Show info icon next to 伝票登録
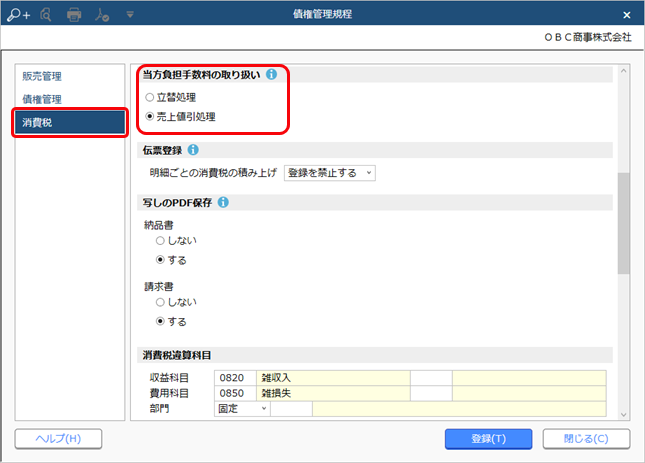This screenshot has height=463, width=645. [x=193, y=150]
